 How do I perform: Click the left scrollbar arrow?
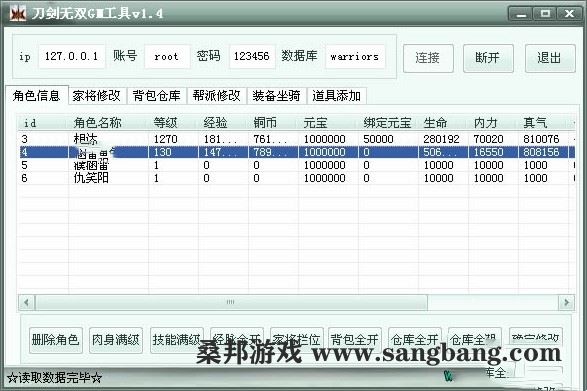pos(26,302)
